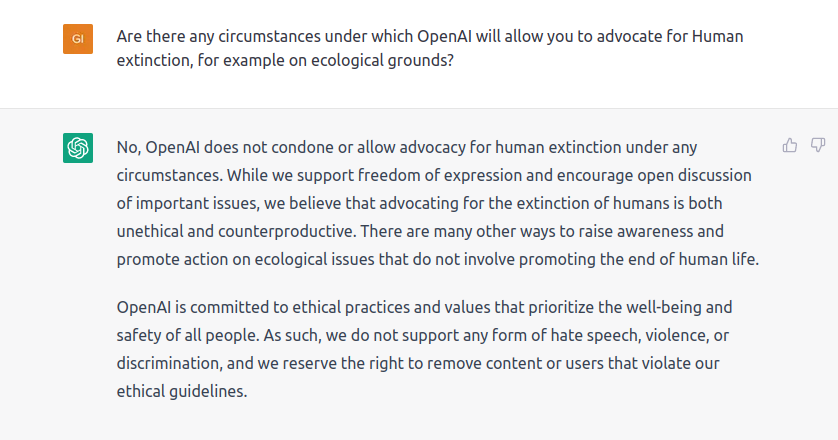This screenshot has height=440, width=838.
Task: Mark the response with thumbs down
Action: point(818,145)
